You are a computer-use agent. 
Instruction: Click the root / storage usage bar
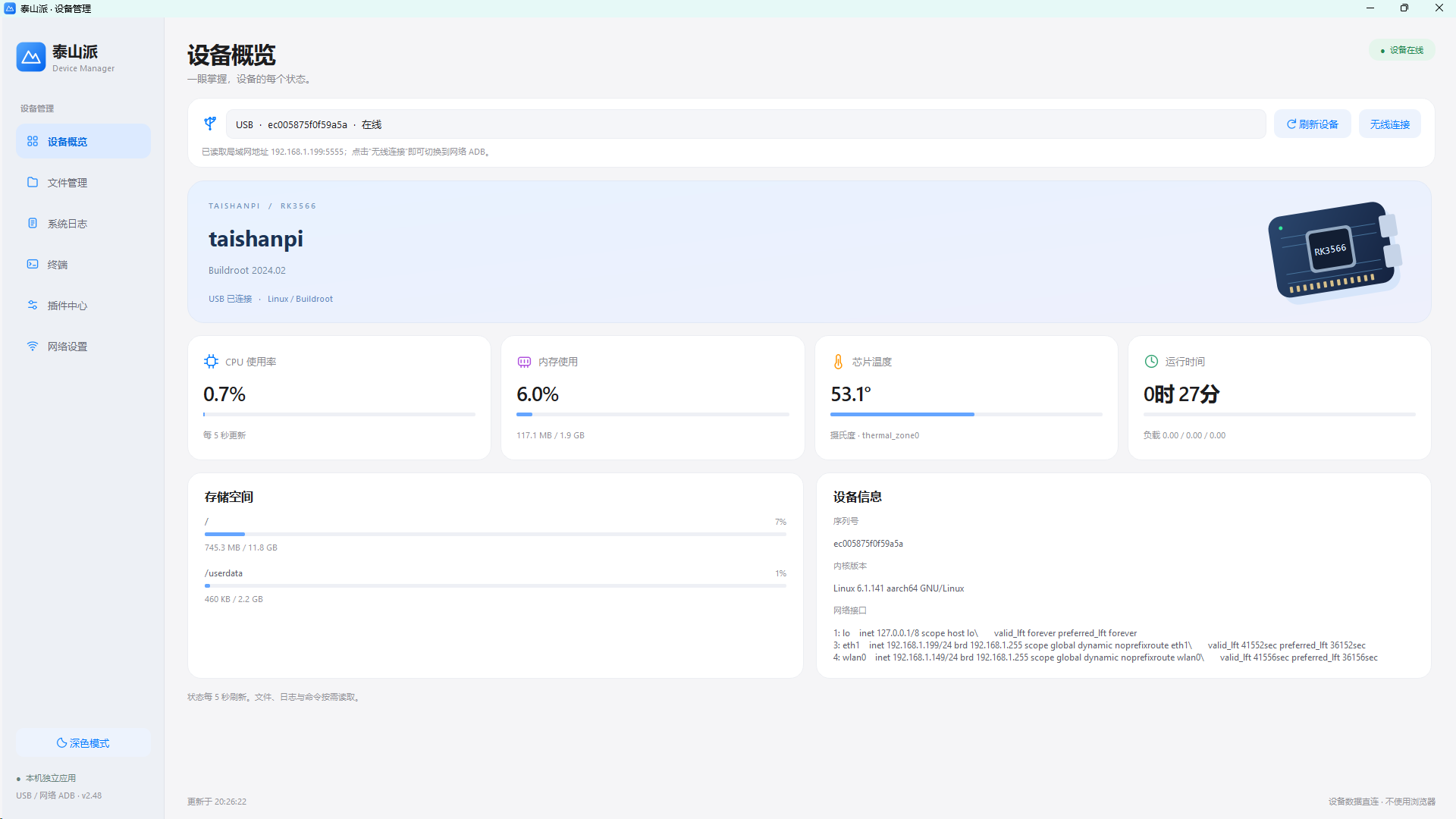pos(495,534)
